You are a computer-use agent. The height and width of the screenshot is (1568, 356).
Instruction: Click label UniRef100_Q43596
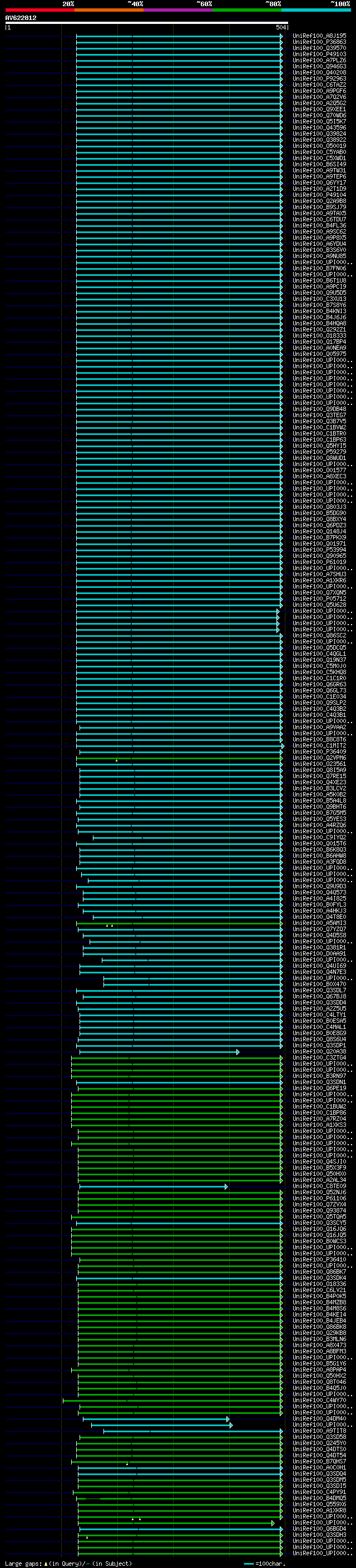point(319,128)
